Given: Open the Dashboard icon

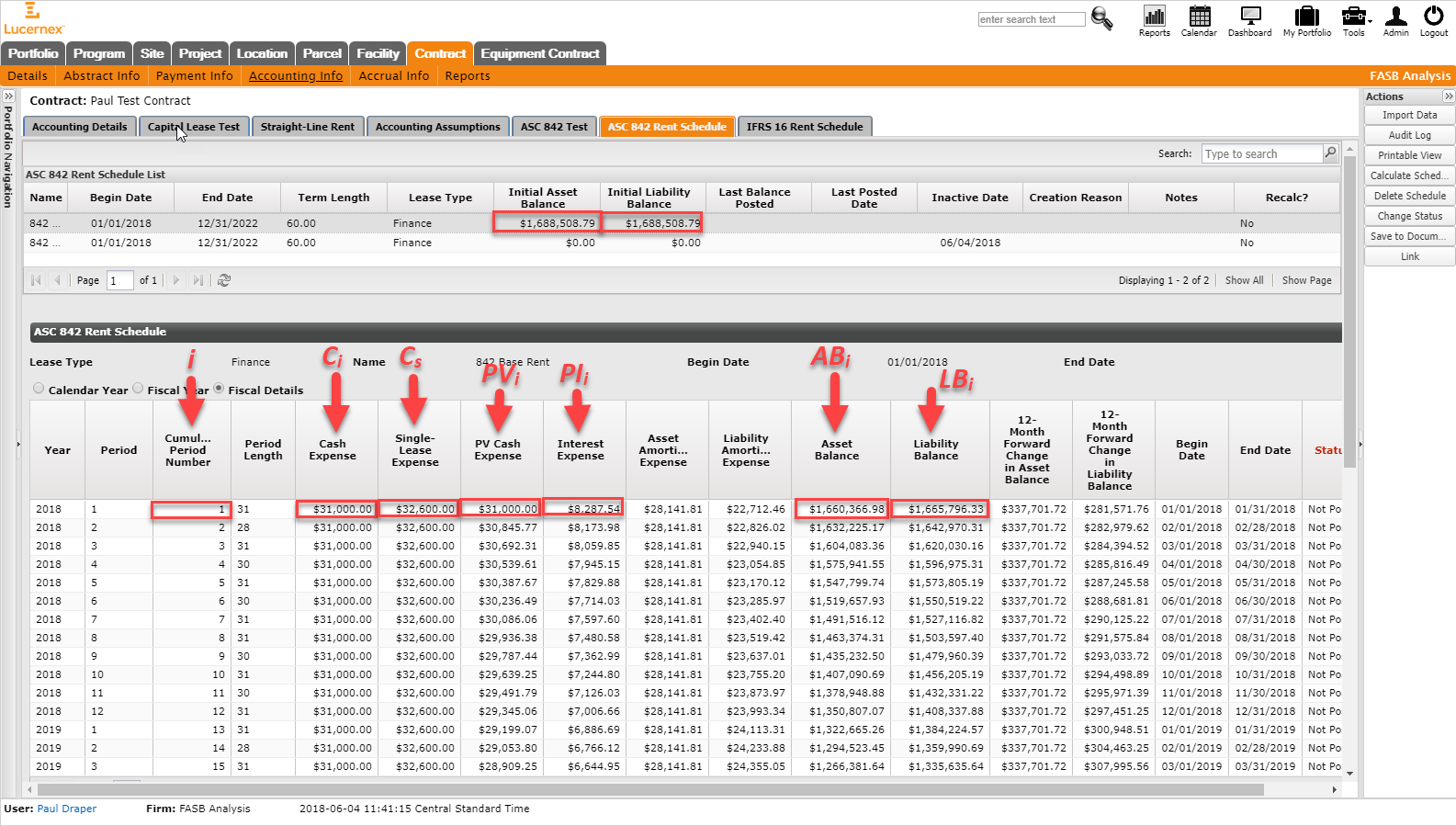Looking at the screenshot, I should pyautogui.click(x=1250, y=21).
